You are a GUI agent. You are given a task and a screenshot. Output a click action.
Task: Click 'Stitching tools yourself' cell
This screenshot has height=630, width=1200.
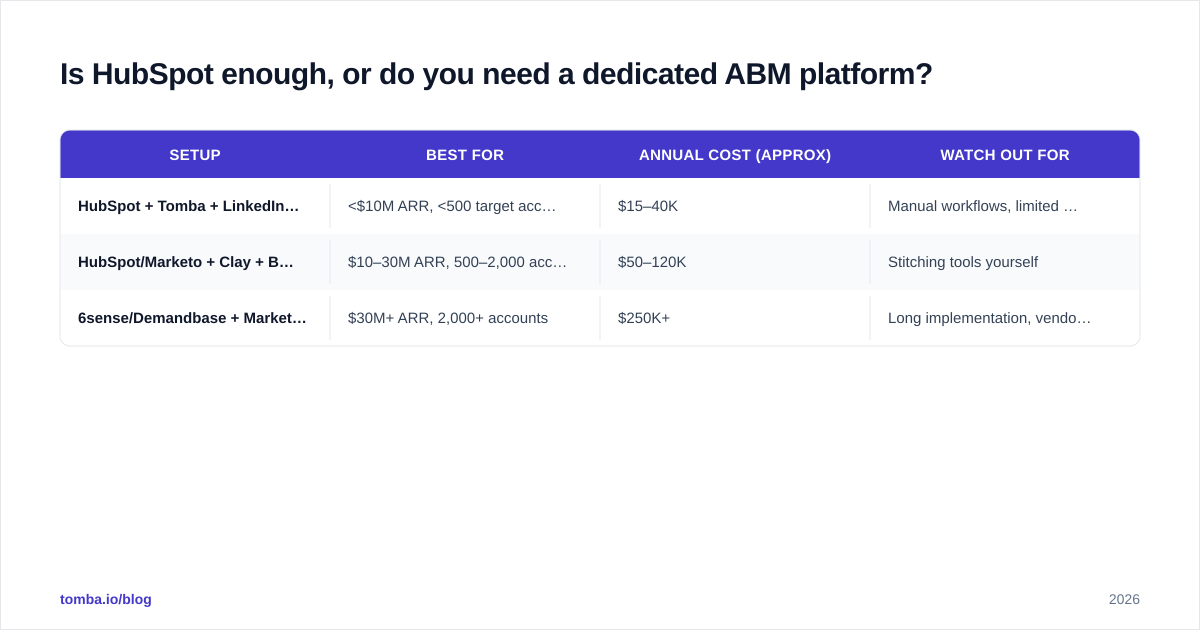[1005, 262]
